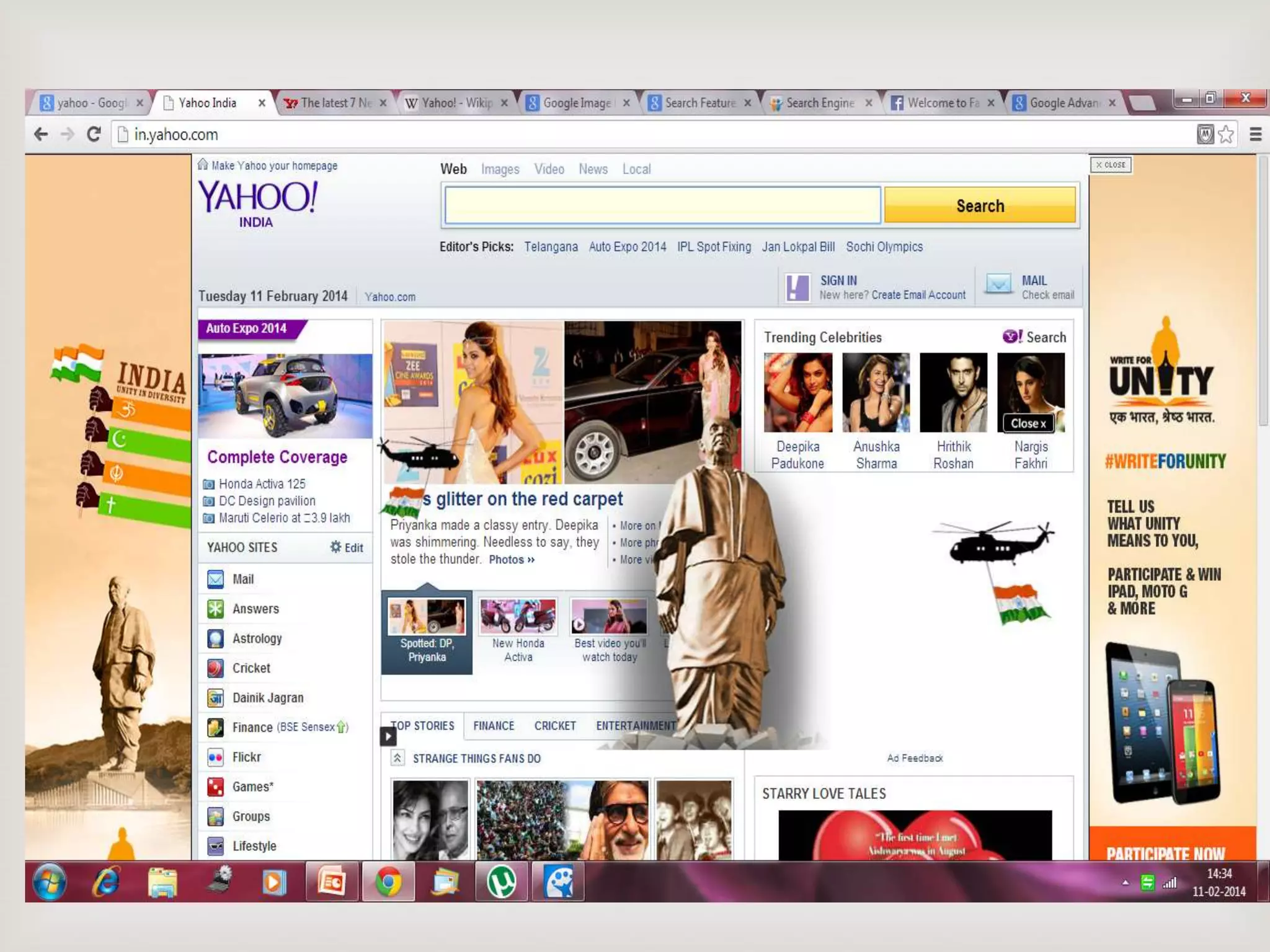Open the Telangana Editor's Pick link
Image resolution: width=1270 pixels, height=952 pixels.
[x=551, y=247]
